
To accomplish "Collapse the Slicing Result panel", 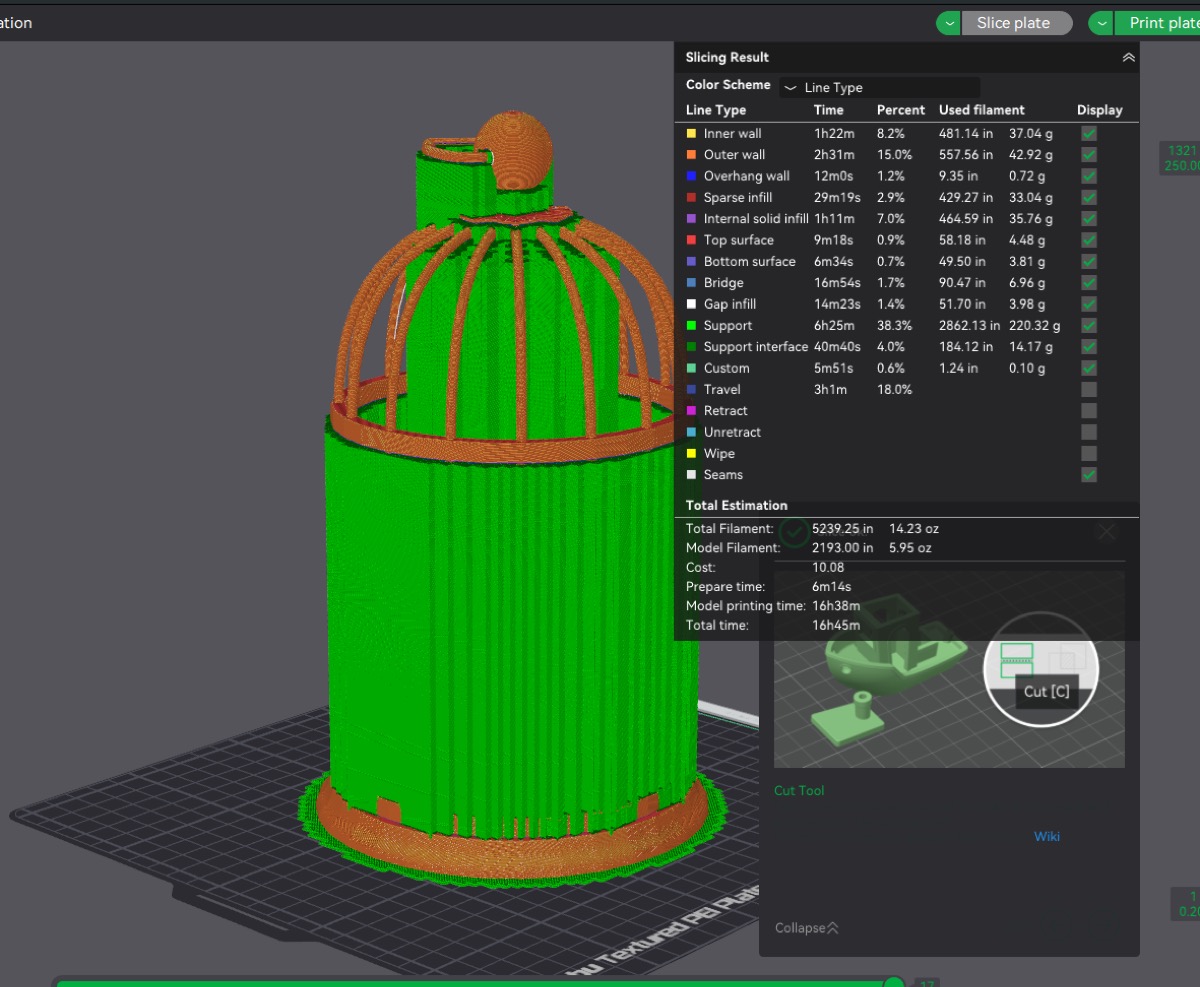I will (1128, 58).
